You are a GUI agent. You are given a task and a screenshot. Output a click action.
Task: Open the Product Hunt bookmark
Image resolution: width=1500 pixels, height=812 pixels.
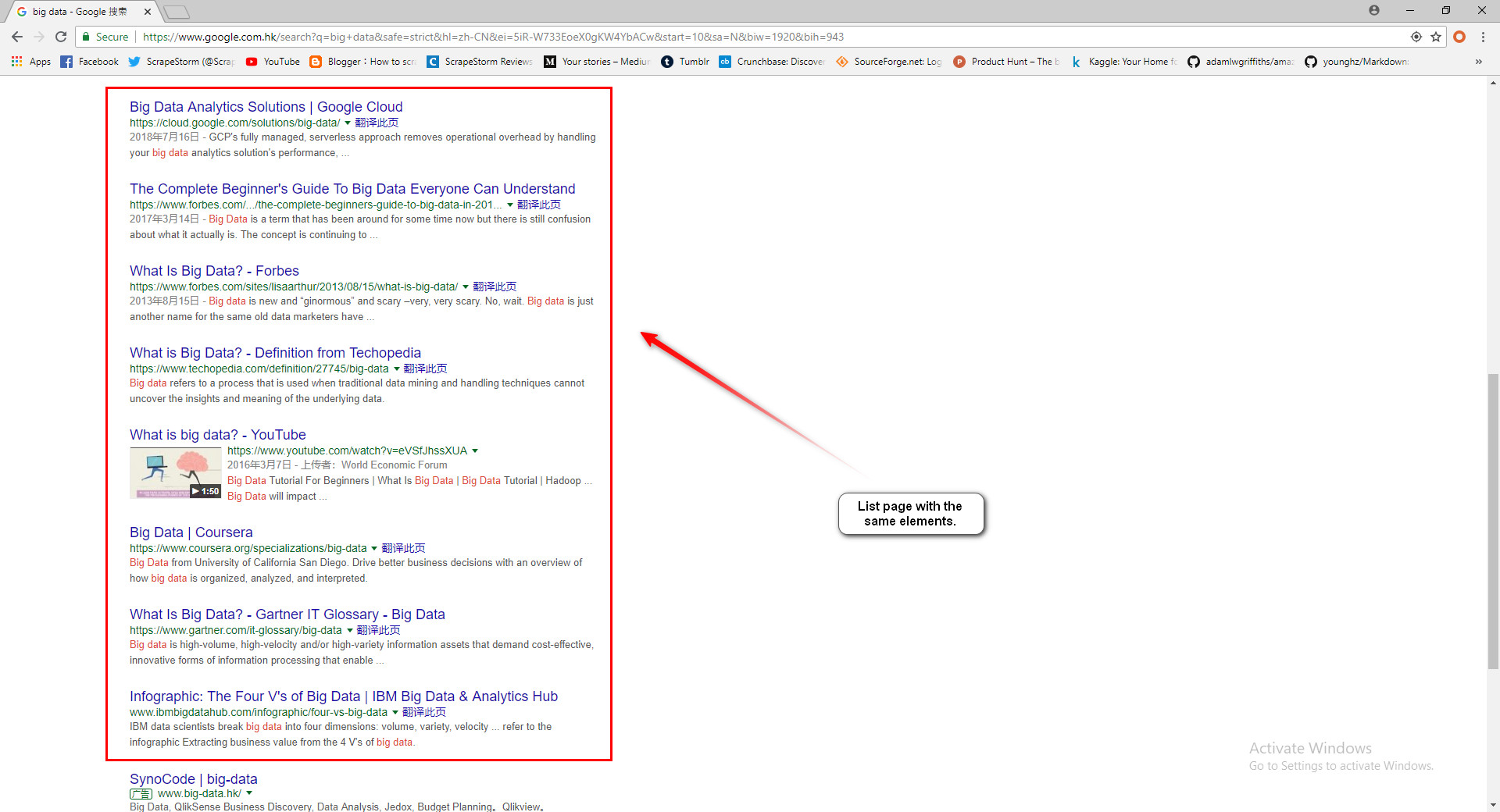point(1006,62)
